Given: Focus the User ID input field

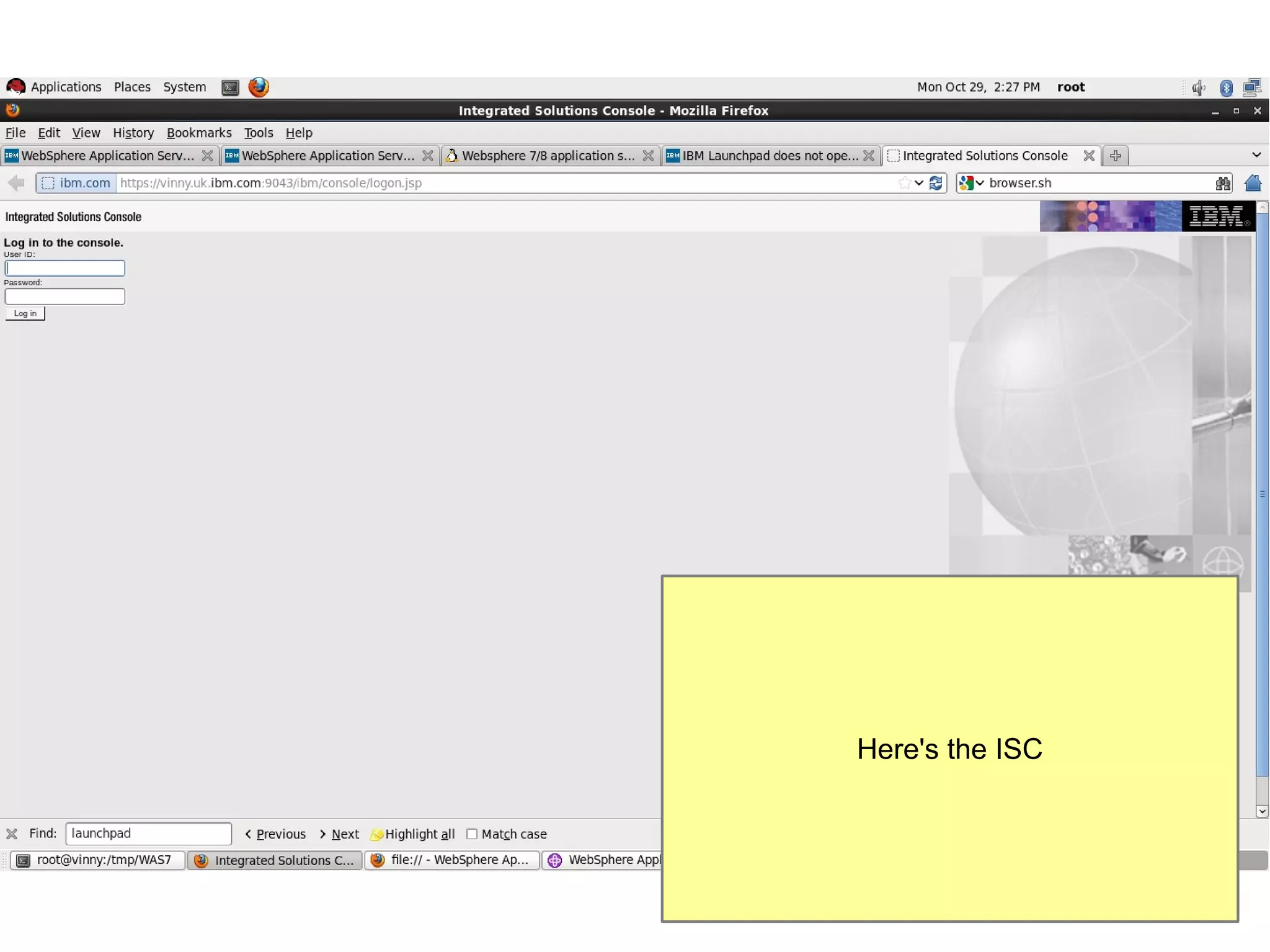Looking at the screenshot, I should click(65, 268).
